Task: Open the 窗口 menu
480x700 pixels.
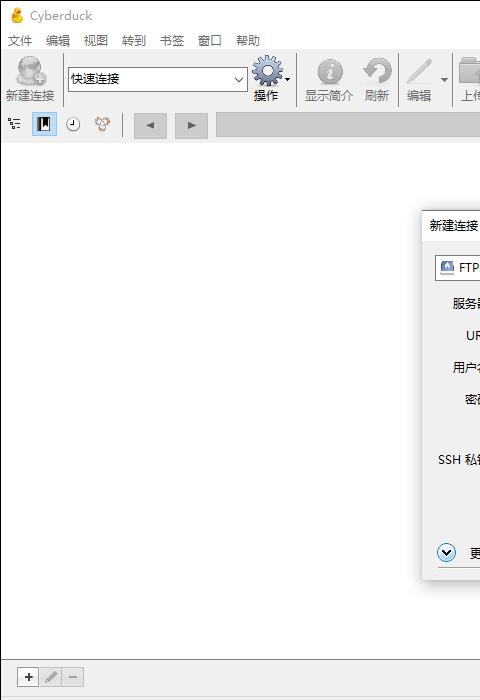Action: click(x=210, y=41)
